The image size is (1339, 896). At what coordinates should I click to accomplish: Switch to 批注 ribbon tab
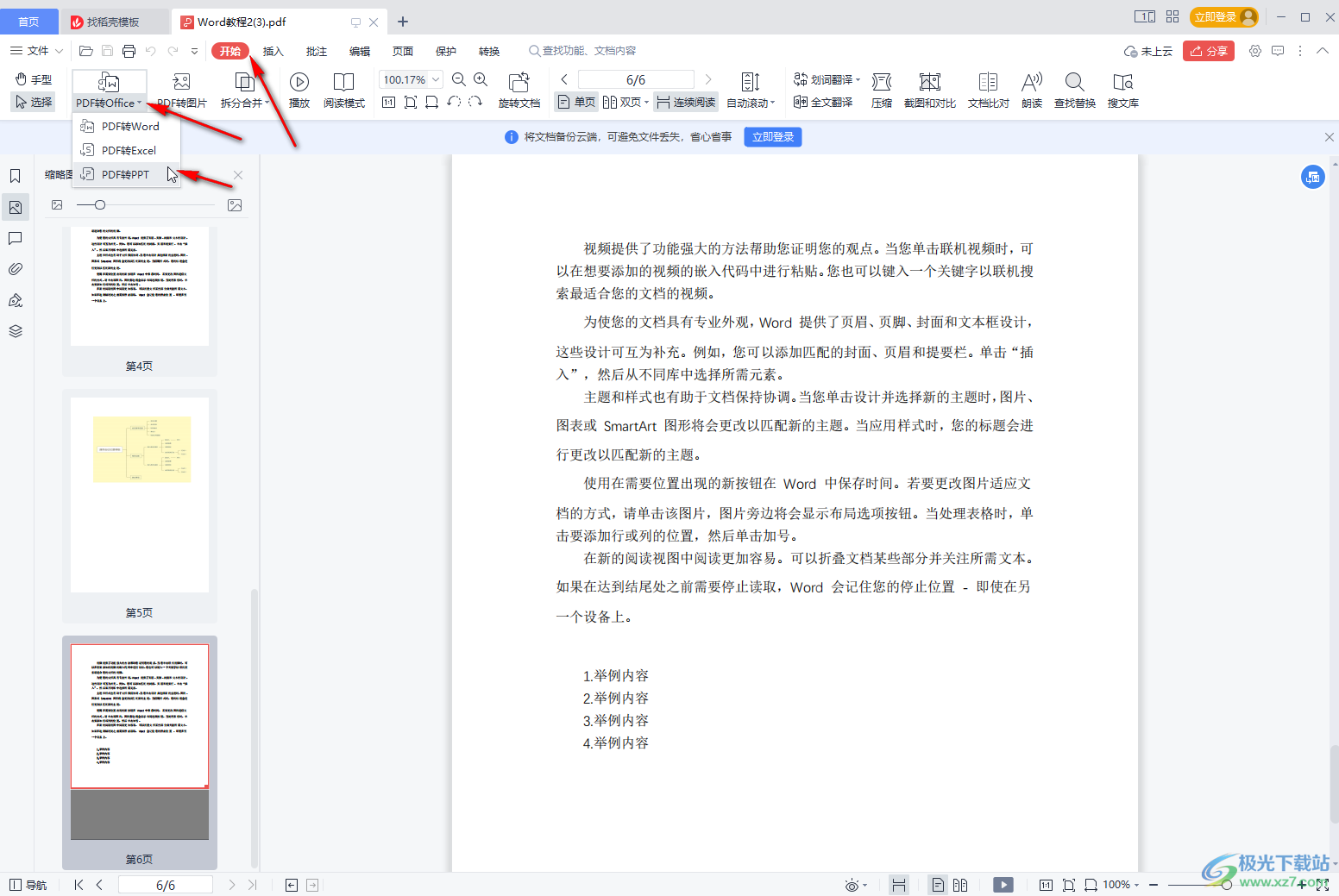[x=317, y=51]
